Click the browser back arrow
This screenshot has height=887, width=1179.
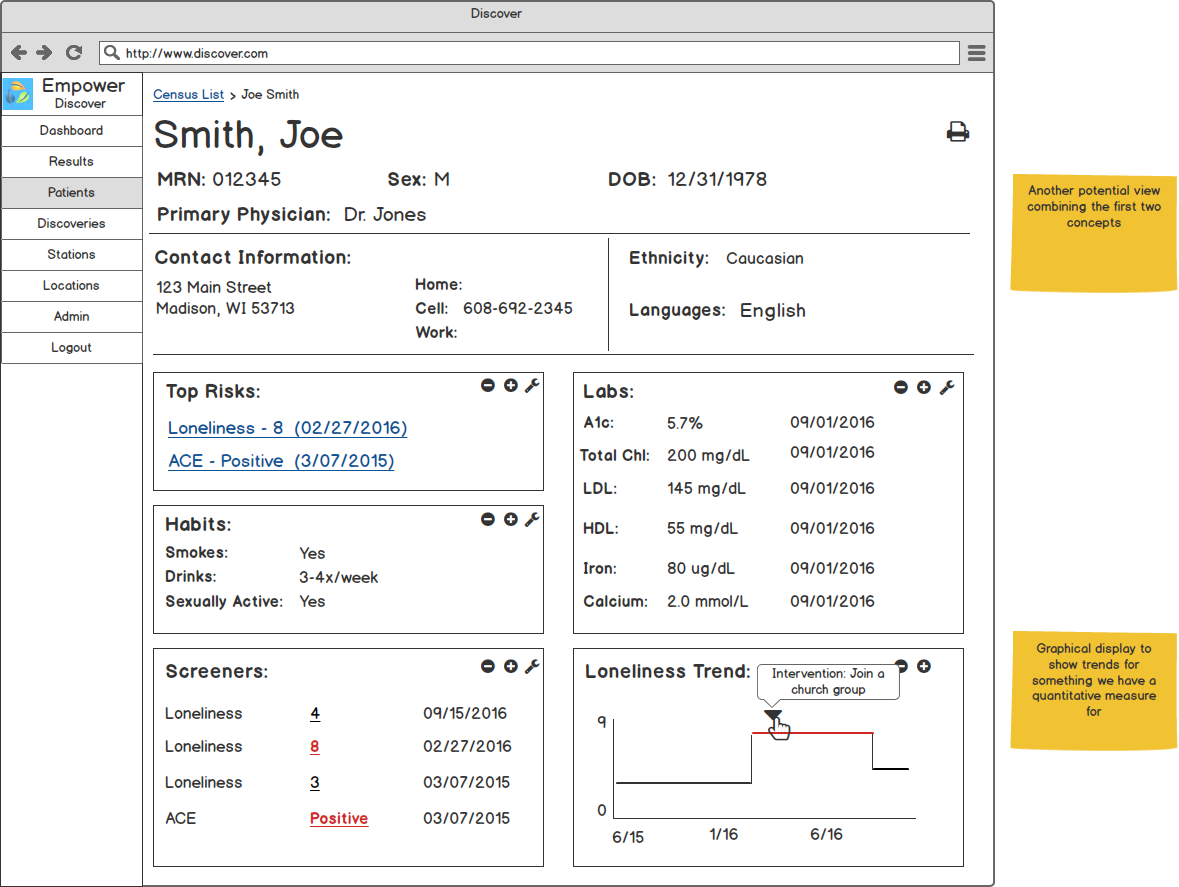click(x=19, y=52)
